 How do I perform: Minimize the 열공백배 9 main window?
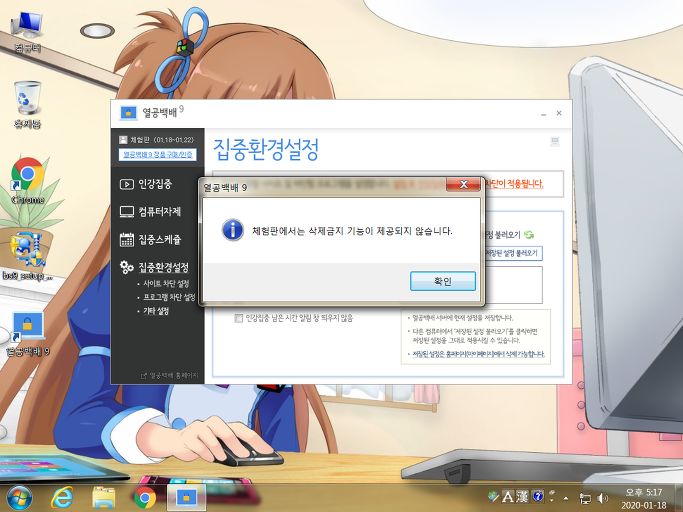click(543, 114)
